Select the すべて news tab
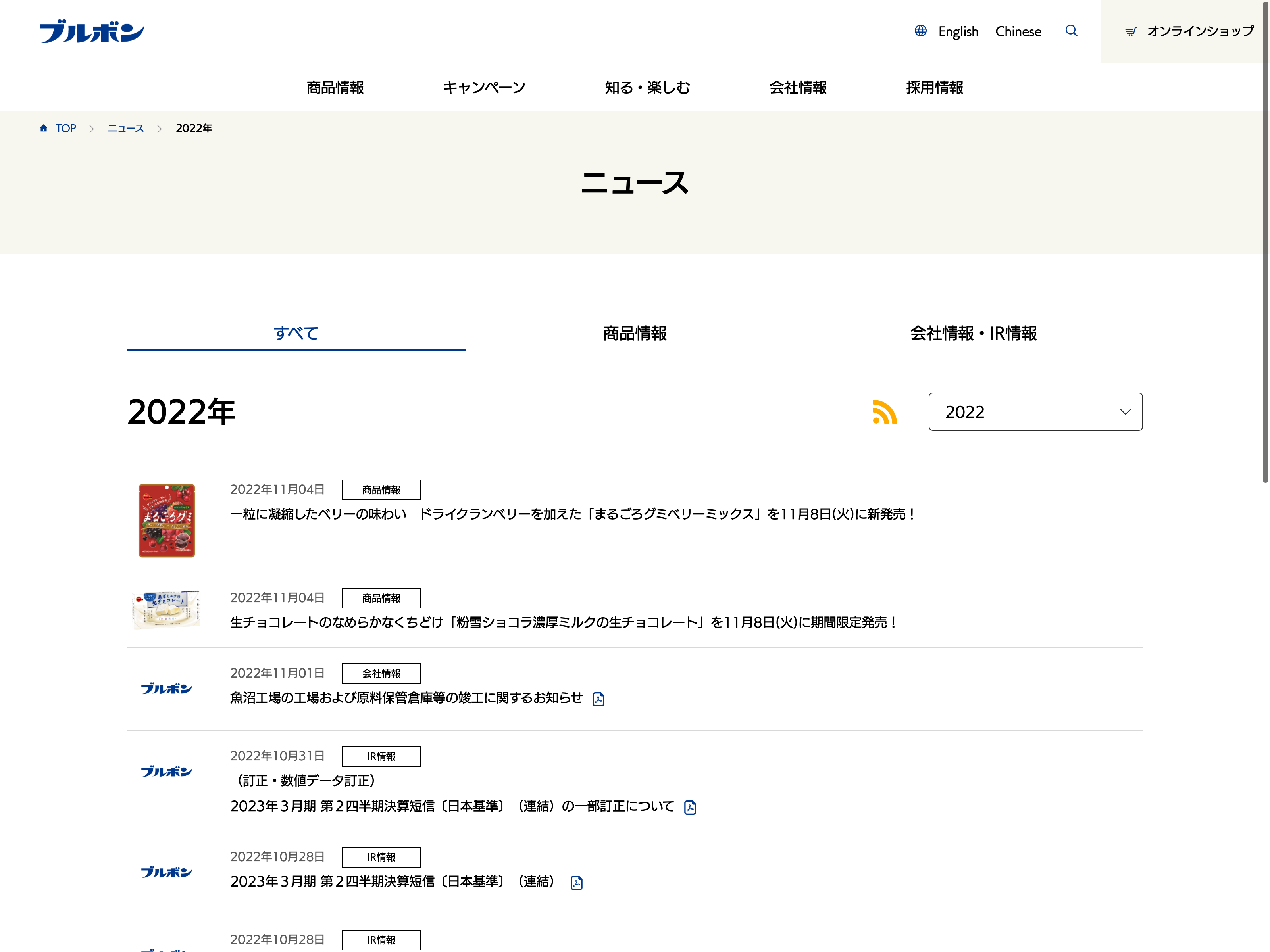The width and height of the screenshot is (1270, 952). (x=296, y=334)
